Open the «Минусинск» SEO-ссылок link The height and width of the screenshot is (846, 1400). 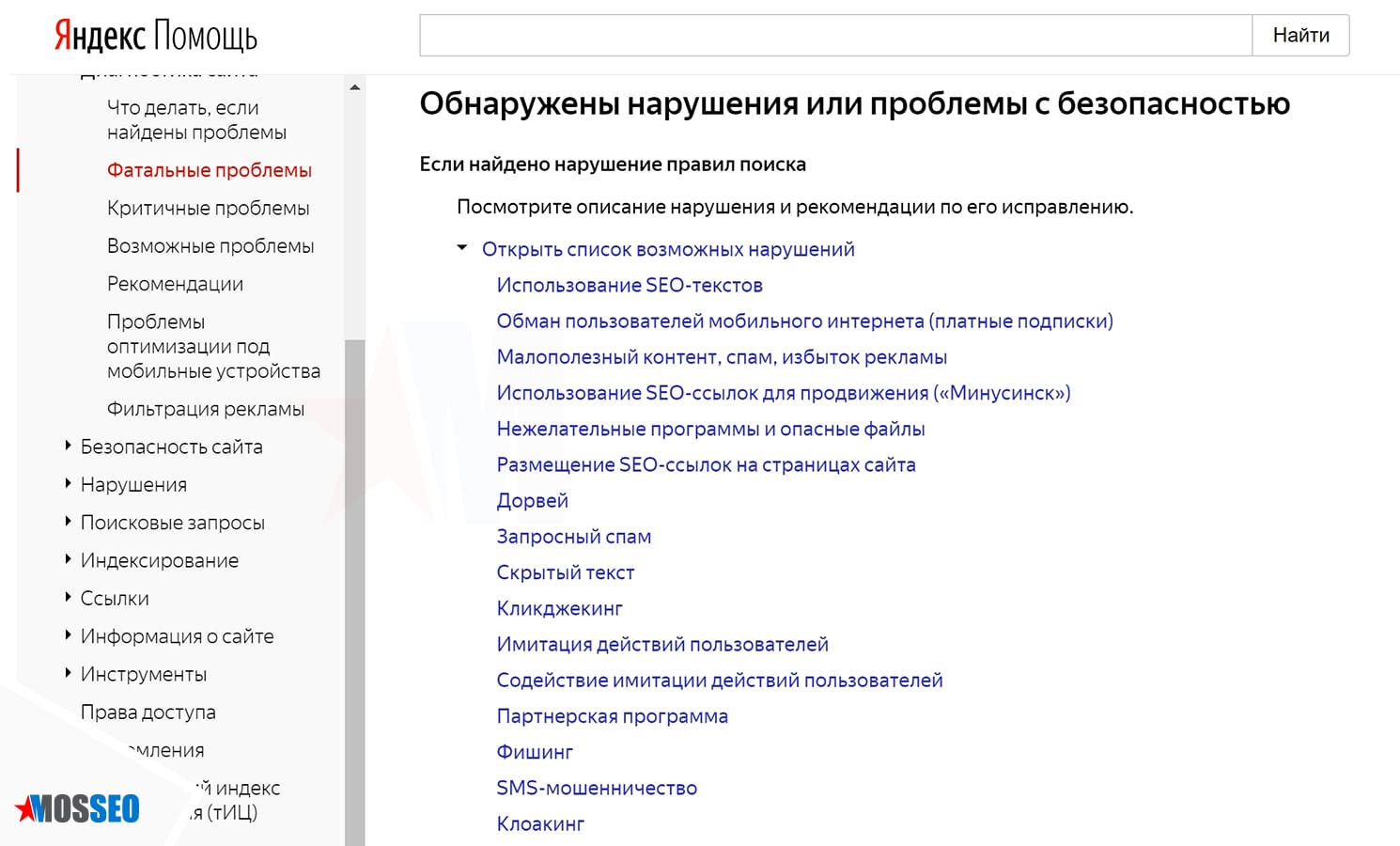point(784,393)
